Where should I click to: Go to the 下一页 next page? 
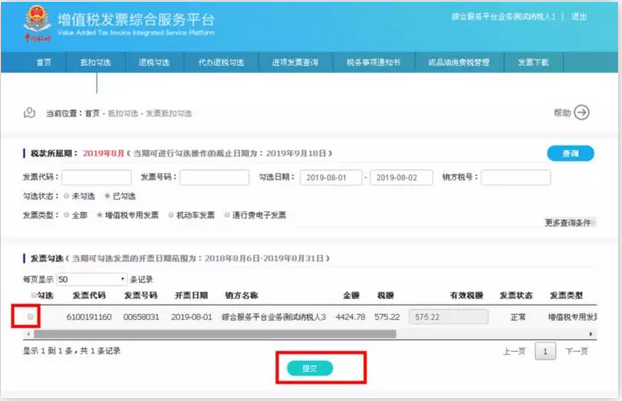pos(576,352)
